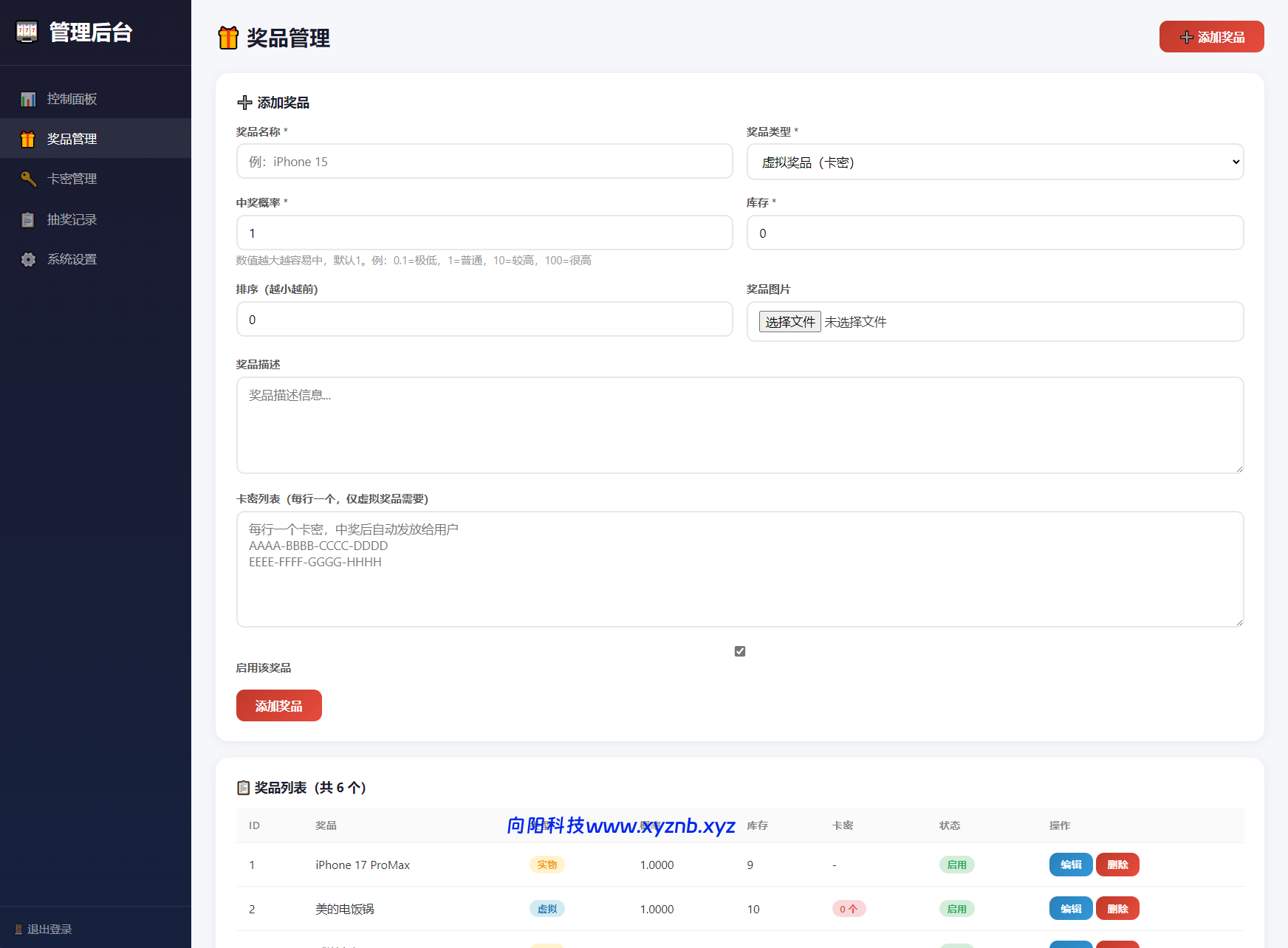This screenshot has width=1288, height=948.
Task: Click the clipboard icon beside 抽奖记录
Action: [28, 219]
